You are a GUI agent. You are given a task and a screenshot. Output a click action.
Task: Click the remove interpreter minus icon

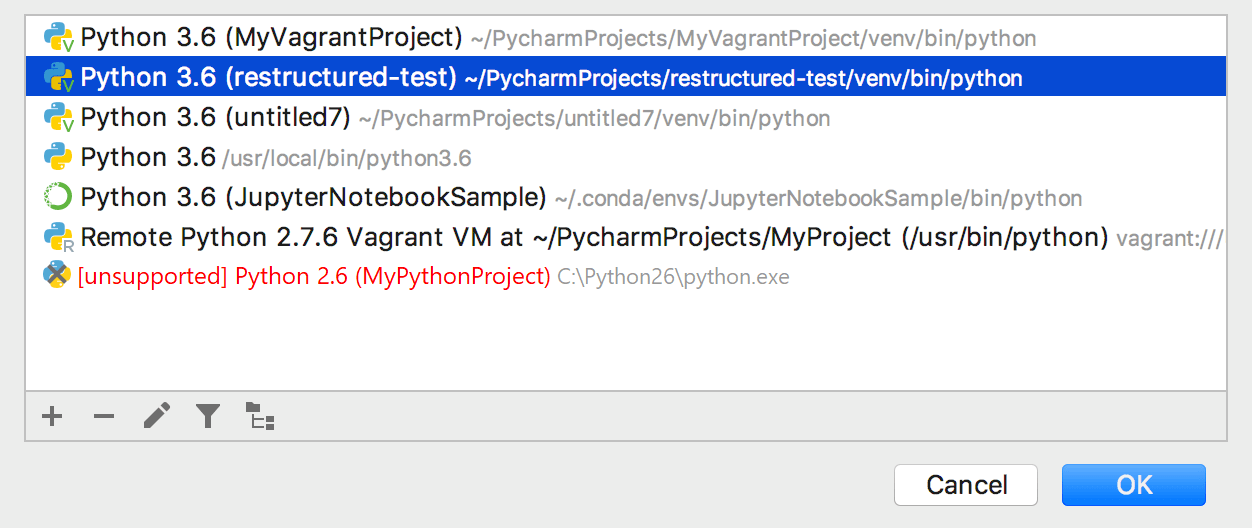click(104, 416)
